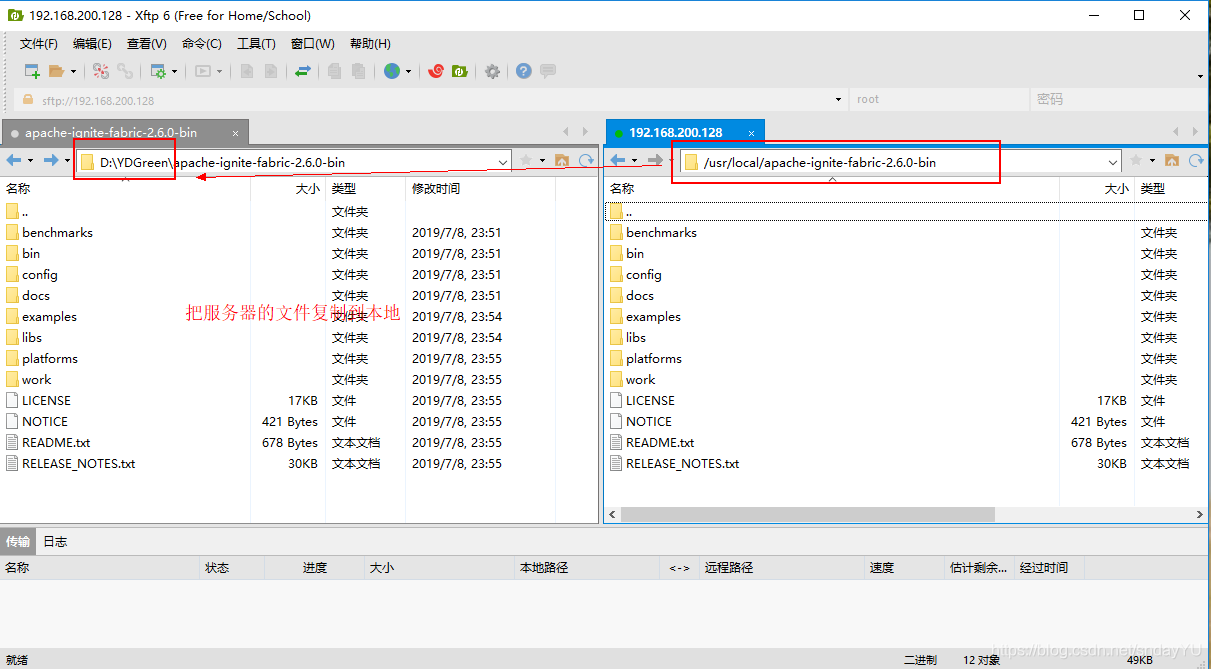Open the 查看(V) menu
The height and width of the screenshot is (669, 1211).
click(x=147, y=44)
